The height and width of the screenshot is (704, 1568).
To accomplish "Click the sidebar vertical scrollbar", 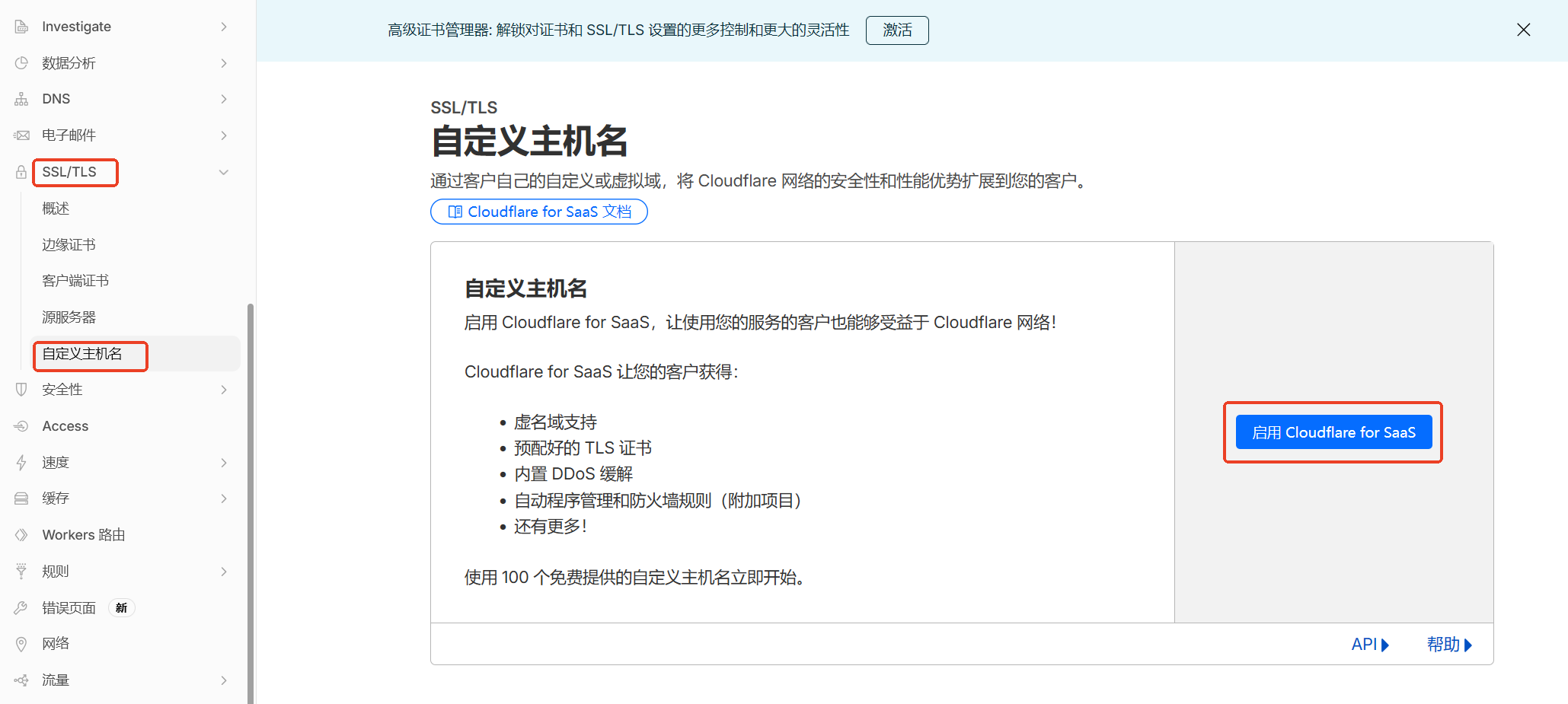I will (251, 502).
